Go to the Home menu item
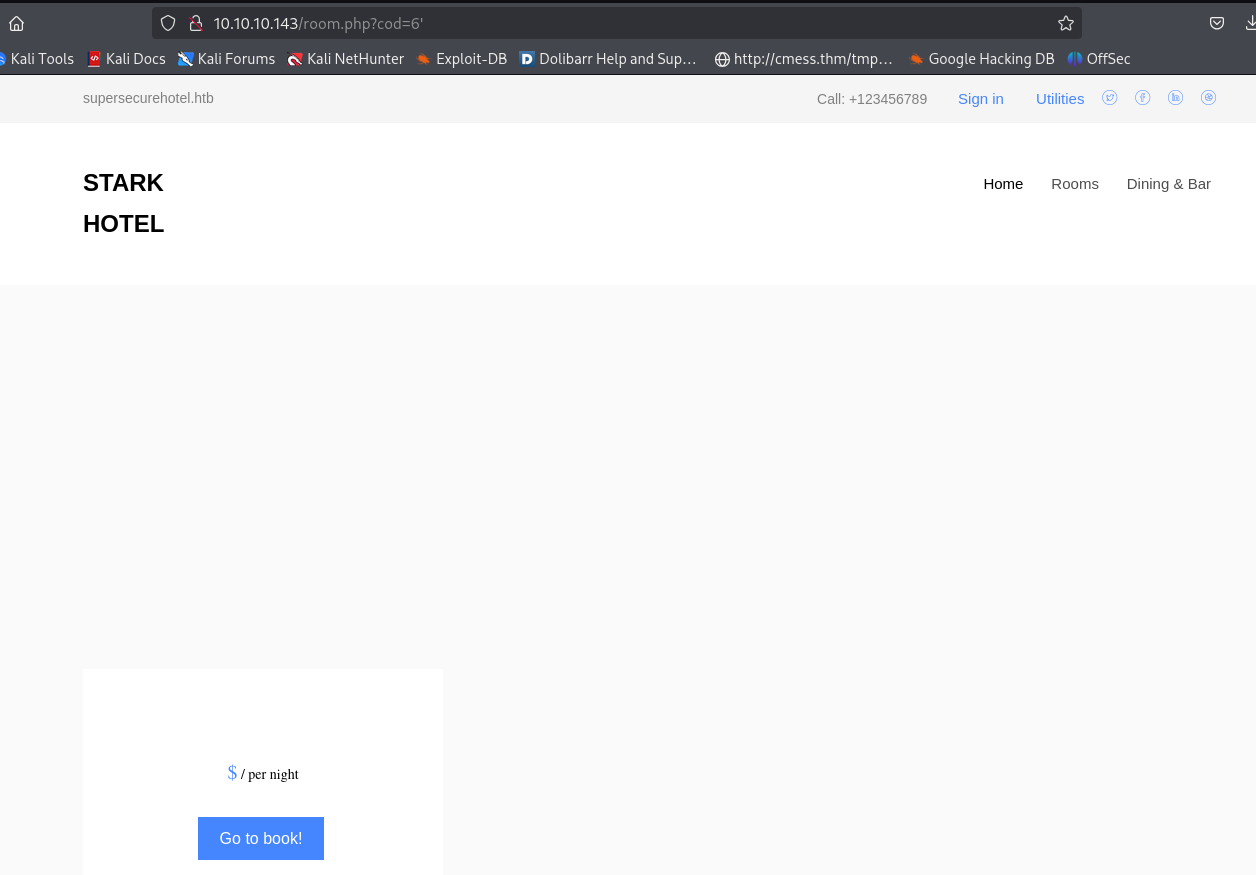The height and width of the screenshot is (875, 1256). 1003,184
